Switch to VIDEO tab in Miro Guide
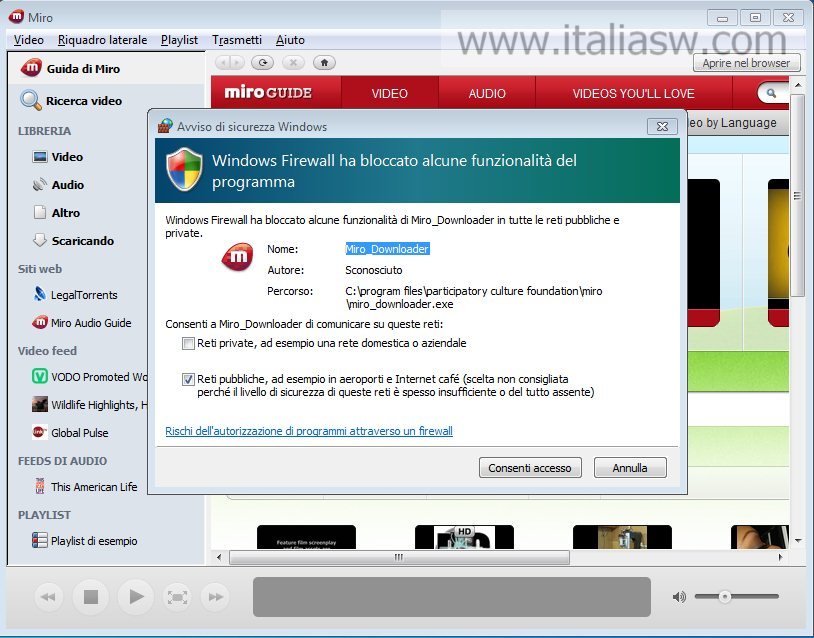This screenshot has height=638, width=814. point(390,93)
